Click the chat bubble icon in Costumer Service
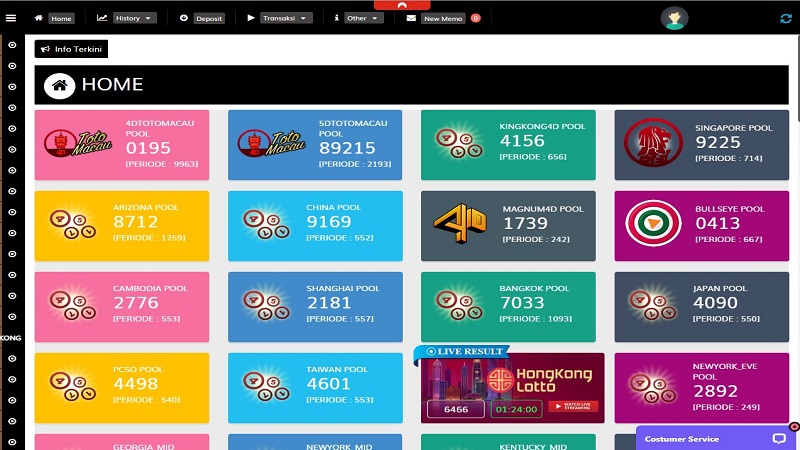 point(779,438)
